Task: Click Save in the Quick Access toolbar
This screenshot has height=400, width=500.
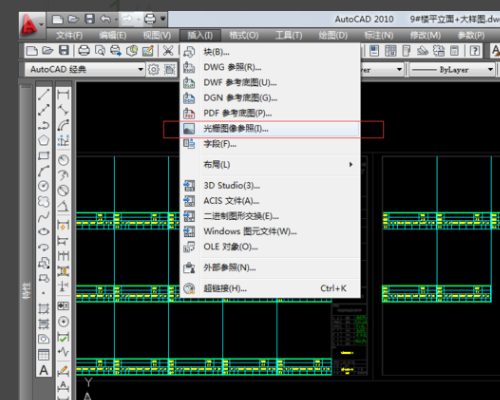Action: coord(89,19)
